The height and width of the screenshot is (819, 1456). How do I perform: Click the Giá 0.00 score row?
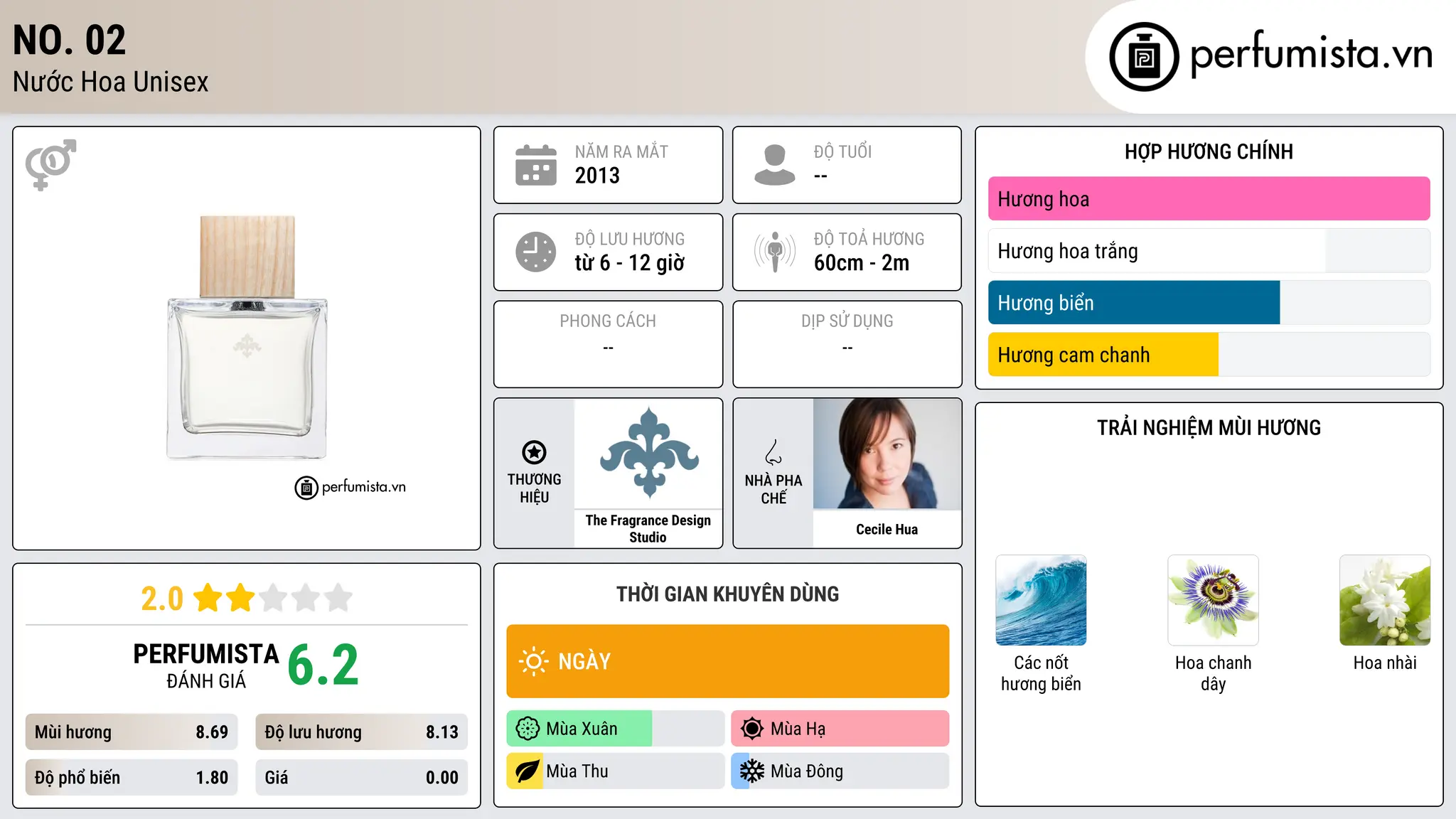[x=361, y=778]
